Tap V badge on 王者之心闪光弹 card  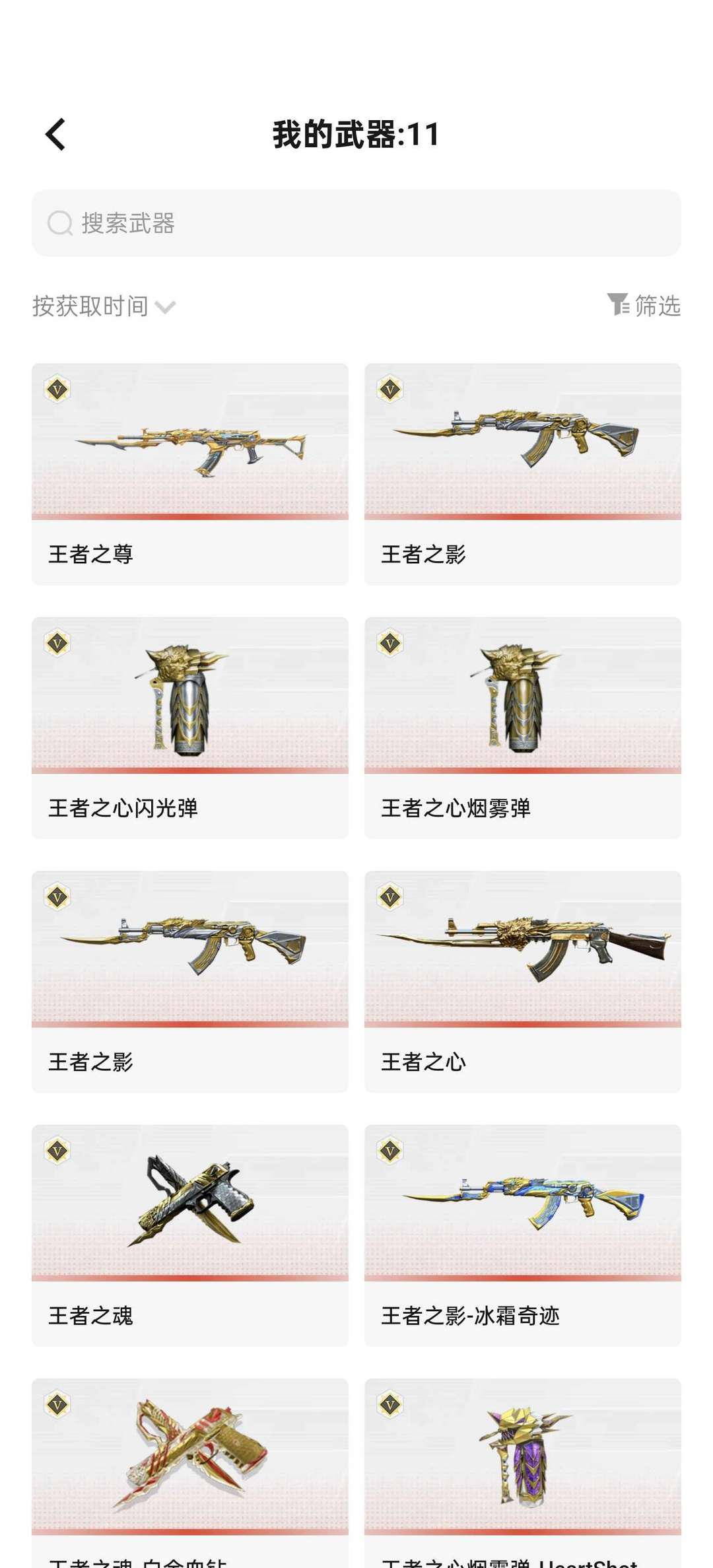57,643
